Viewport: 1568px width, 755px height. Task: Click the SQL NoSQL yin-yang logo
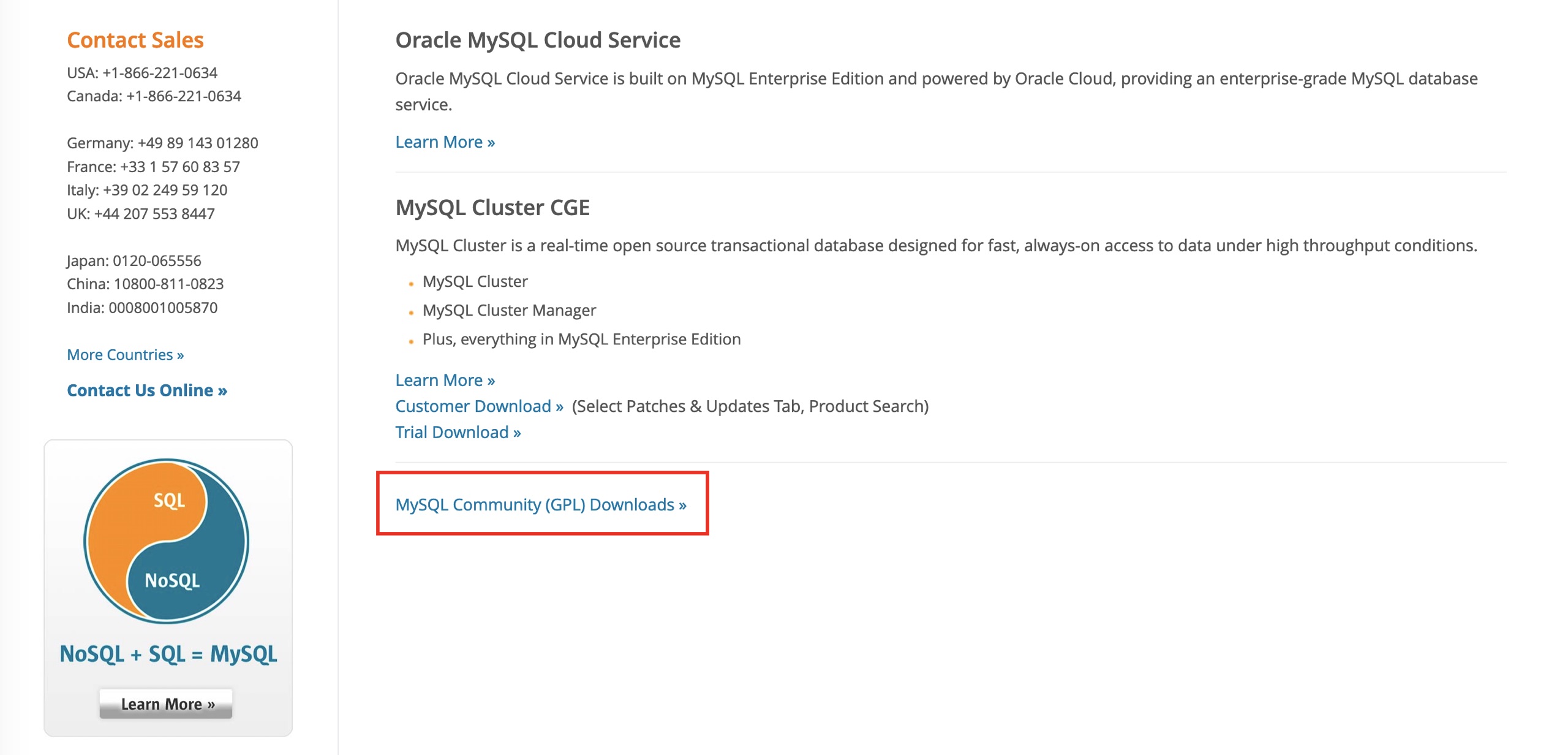click(x=167, y=541)
